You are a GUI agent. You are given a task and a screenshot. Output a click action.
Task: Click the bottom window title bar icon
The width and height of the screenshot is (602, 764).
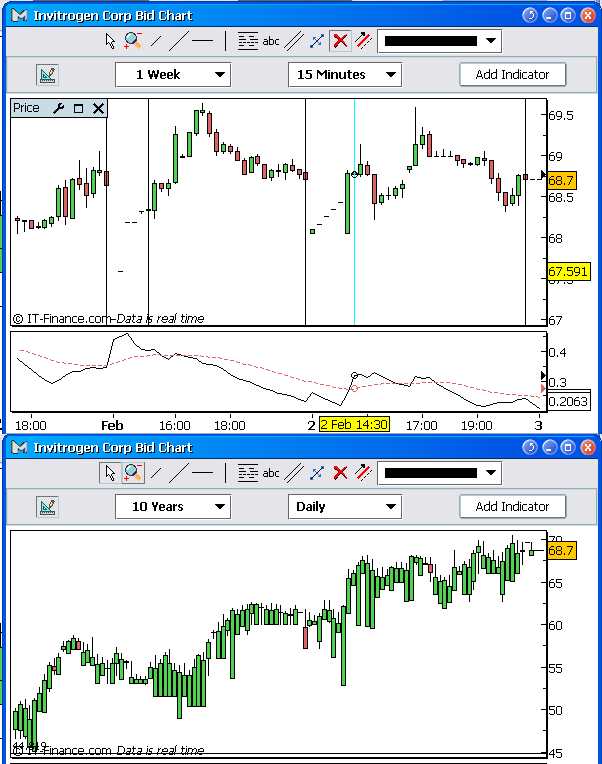[x=19, y=447]
